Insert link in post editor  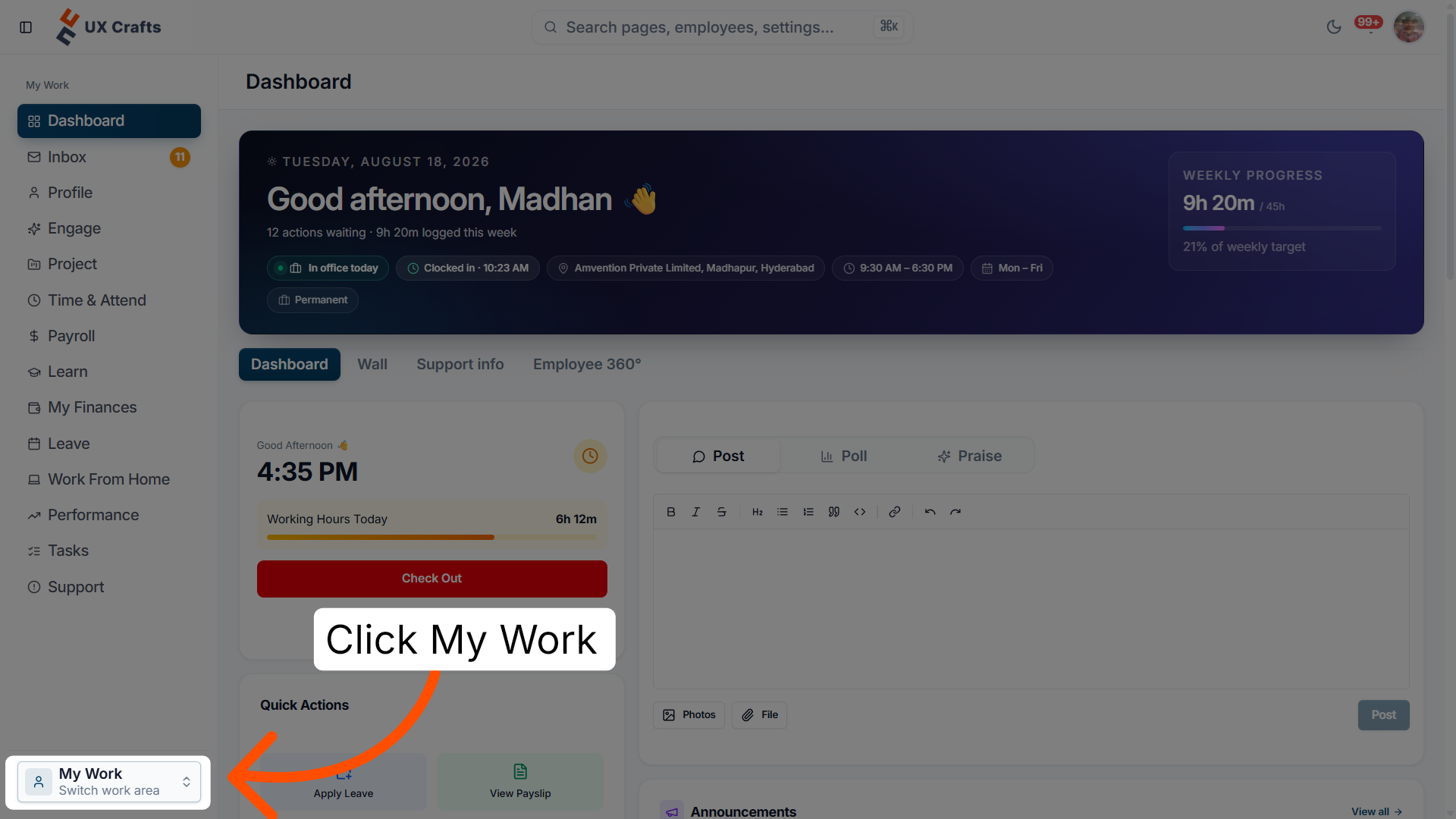[895, 512]
